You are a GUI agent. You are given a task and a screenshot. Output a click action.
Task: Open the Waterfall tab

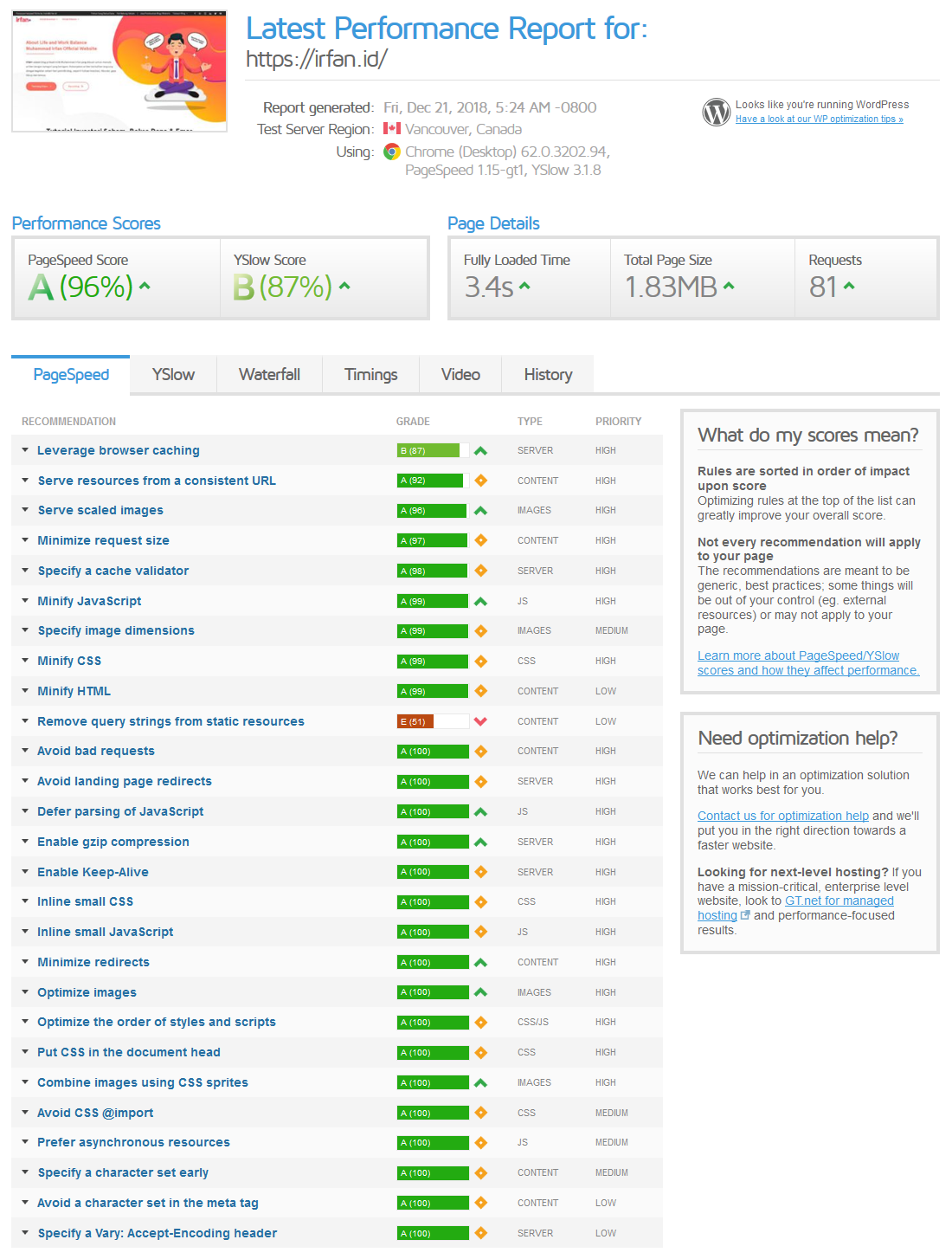[269, 375]
